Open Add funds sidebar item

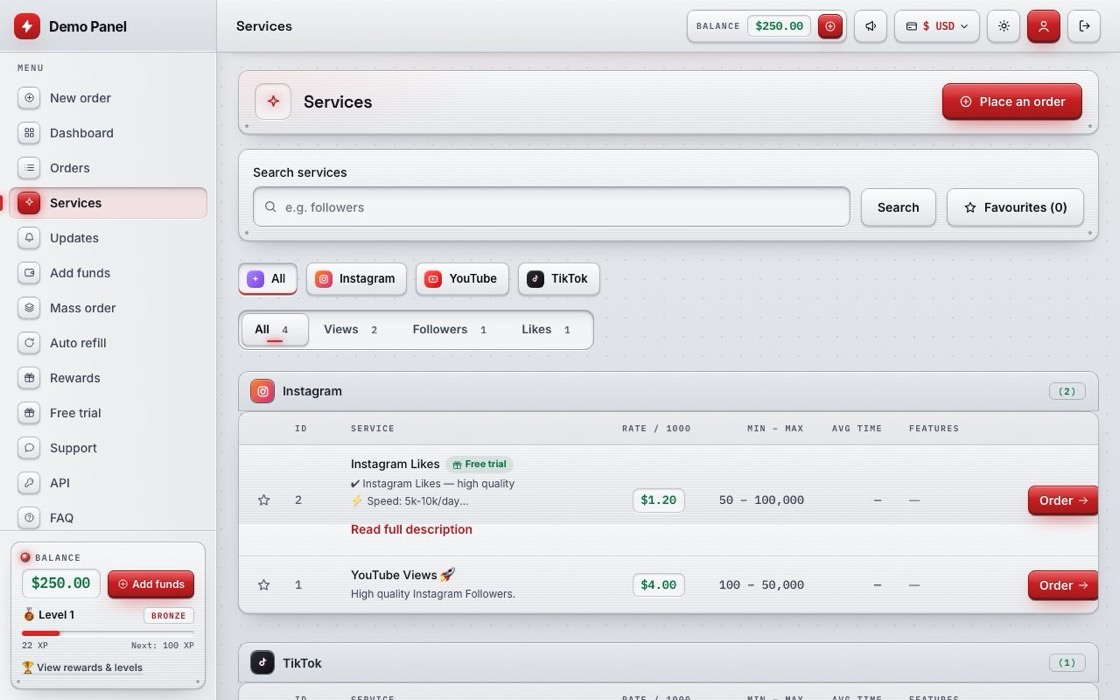click(109, 273)
